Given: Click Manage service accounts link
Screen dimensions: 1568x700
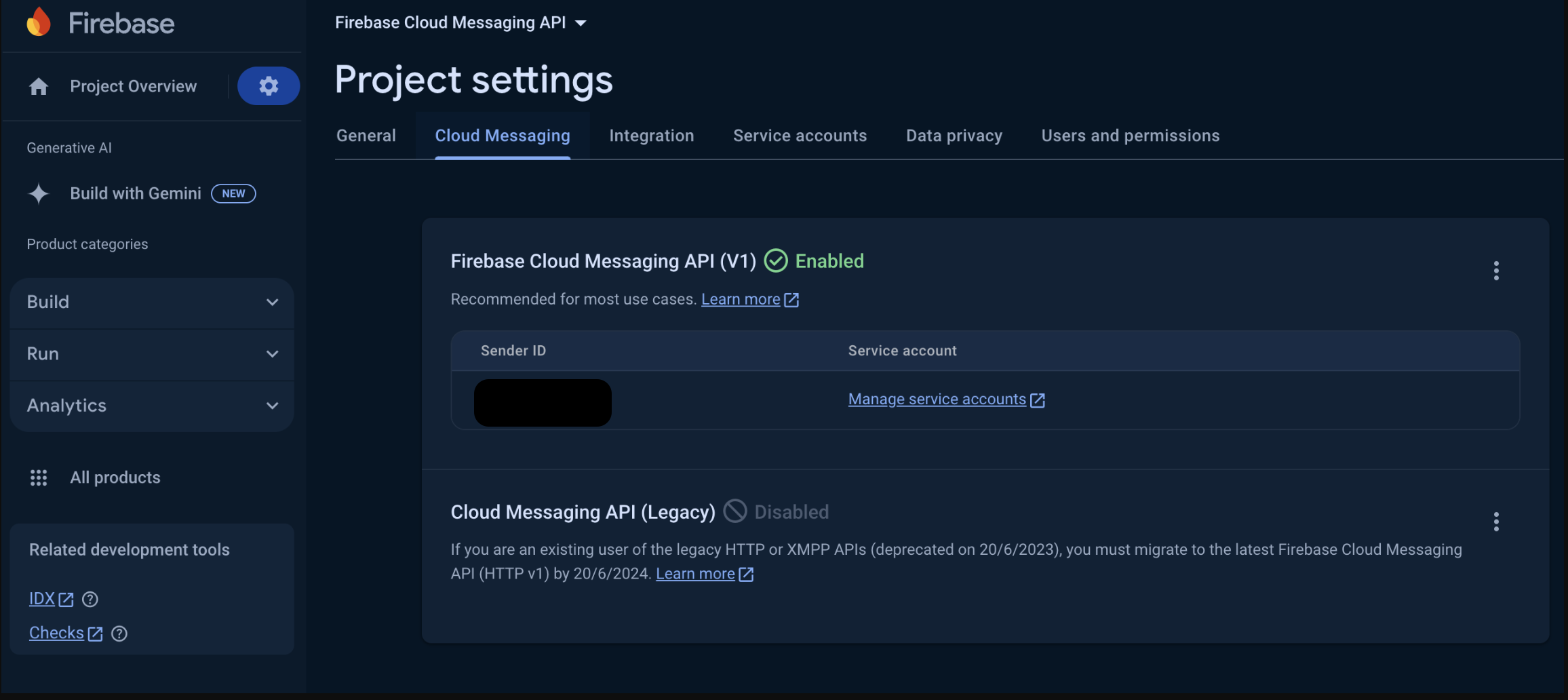Looking at the screenshot, I should click(937, 400).
